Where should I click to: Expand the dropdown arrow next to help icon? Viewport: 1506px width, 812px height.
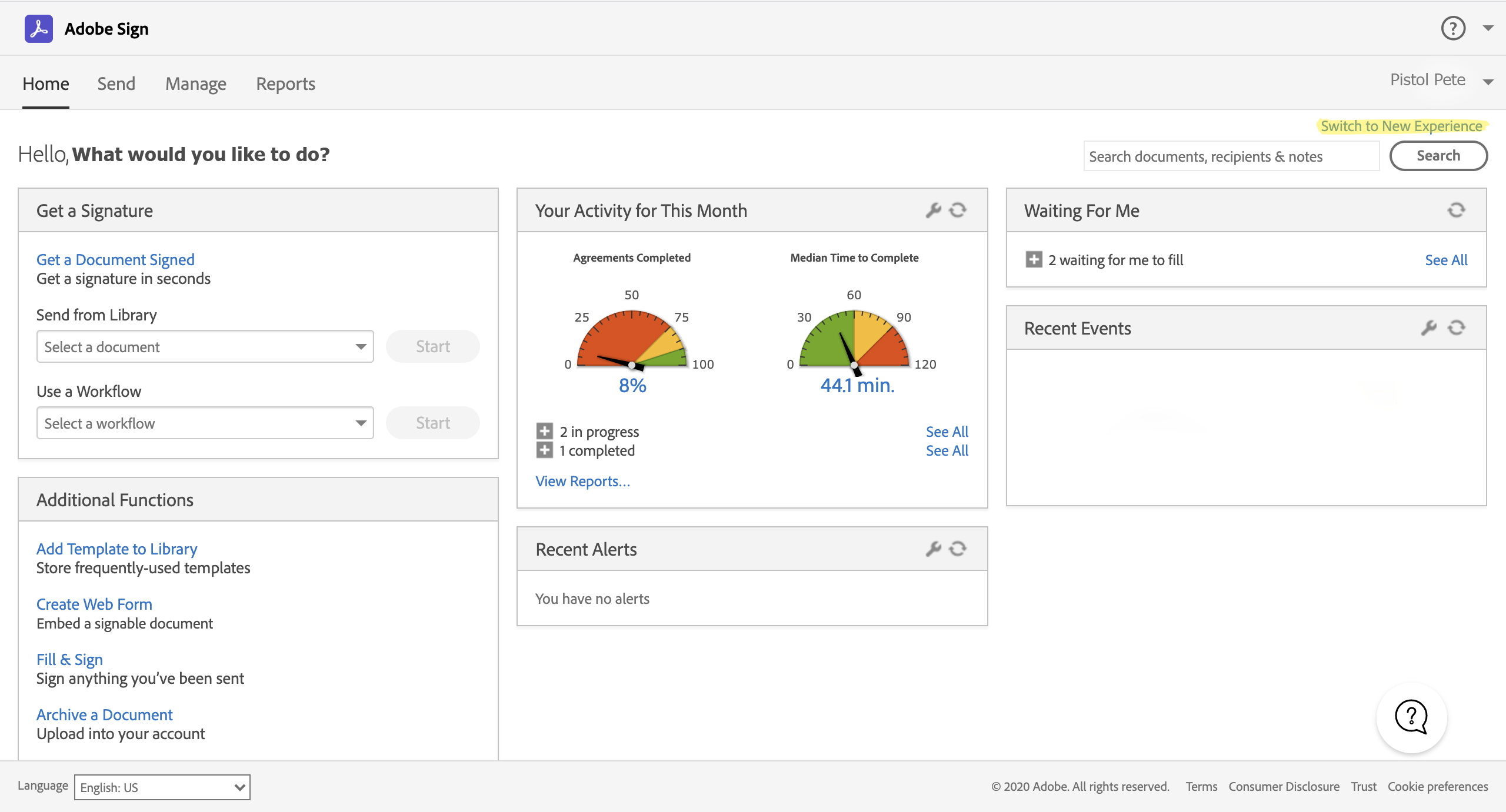click(x=1488, y=28)
